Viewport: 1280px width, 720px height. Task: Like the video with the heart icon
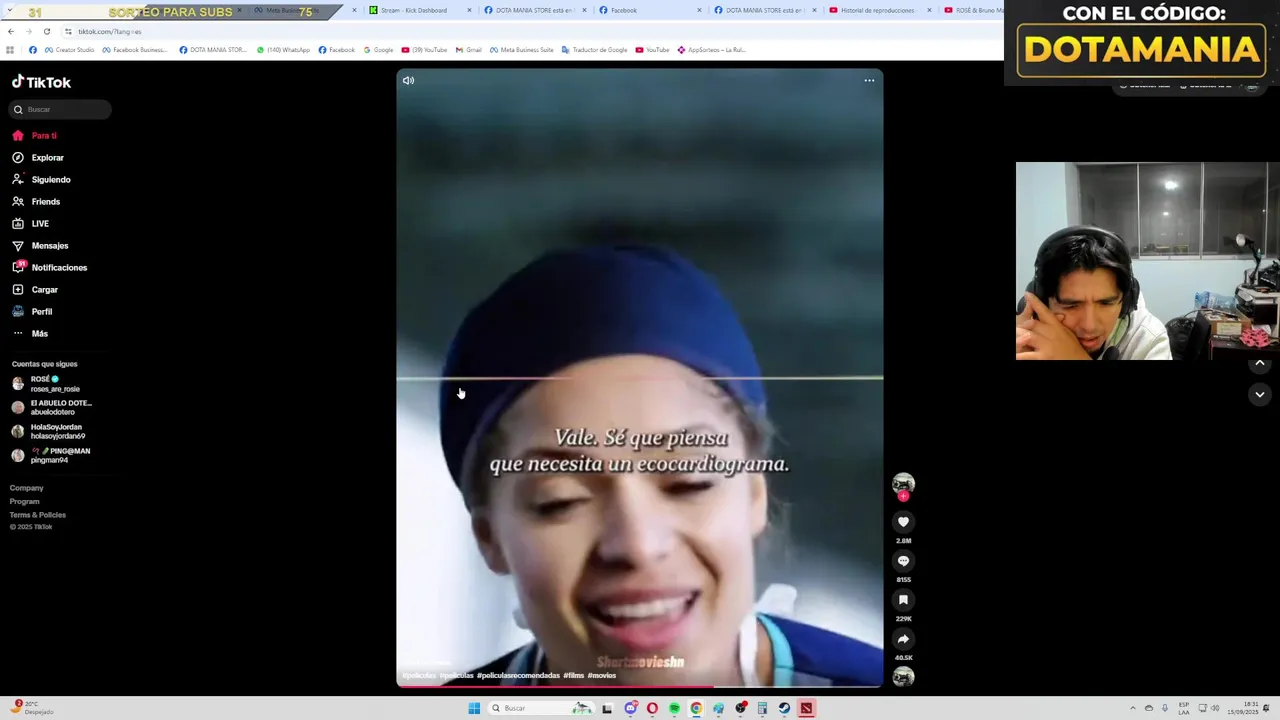point(903,522)
